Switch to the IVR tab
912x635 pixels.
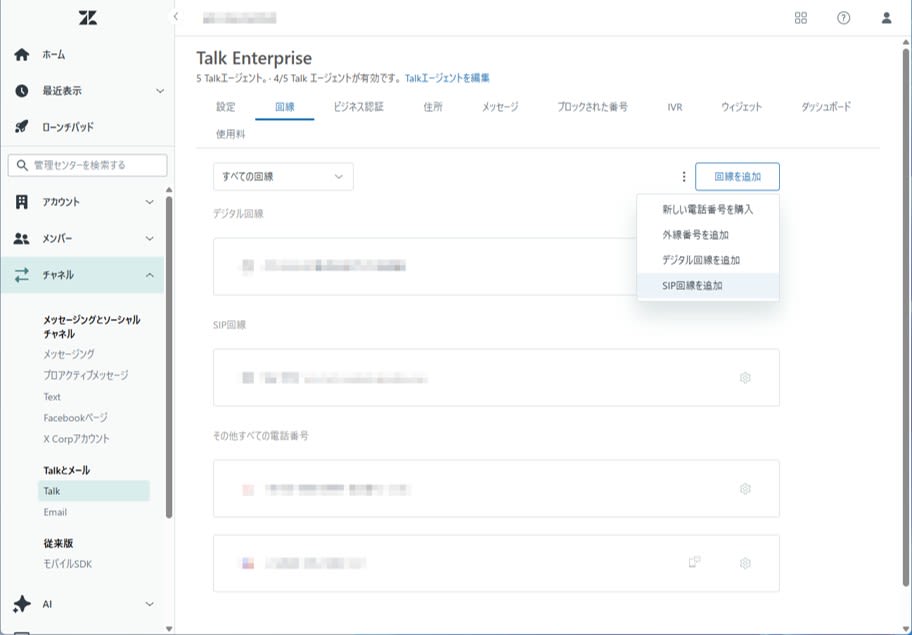(x=675, y=107)
